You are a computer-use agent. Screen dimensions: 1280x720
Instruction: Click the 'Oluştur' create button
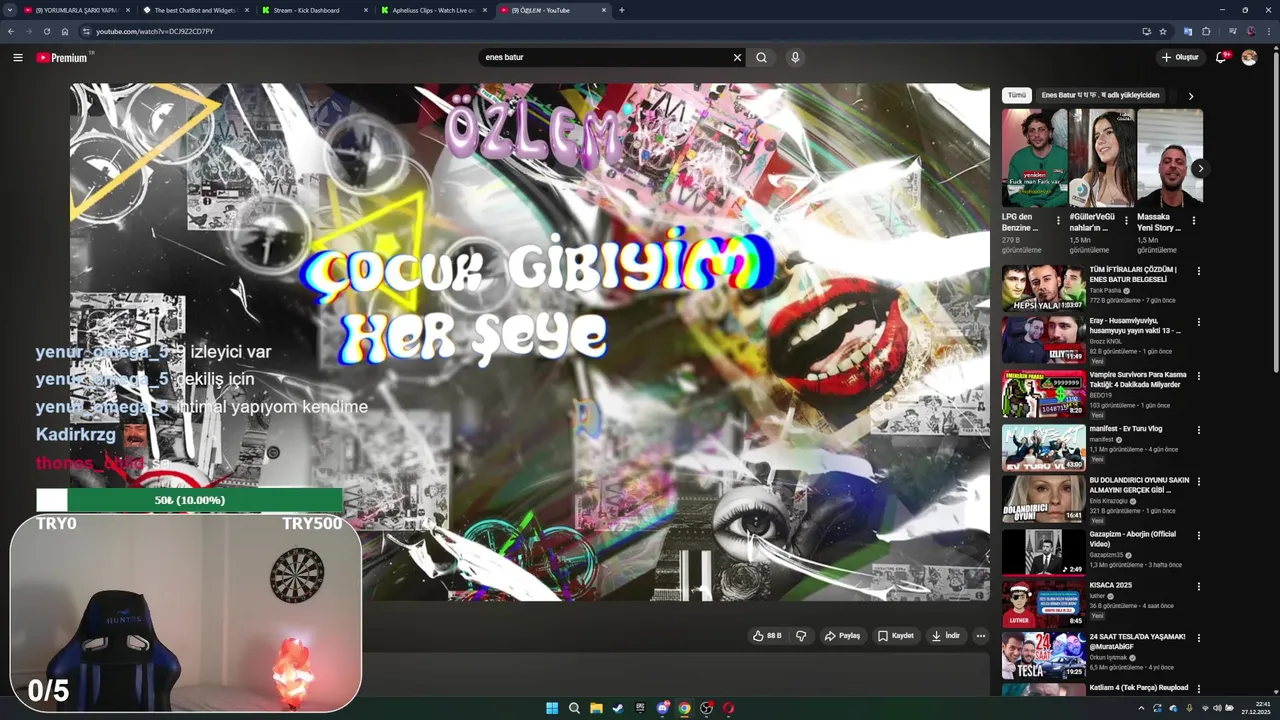1180,57
